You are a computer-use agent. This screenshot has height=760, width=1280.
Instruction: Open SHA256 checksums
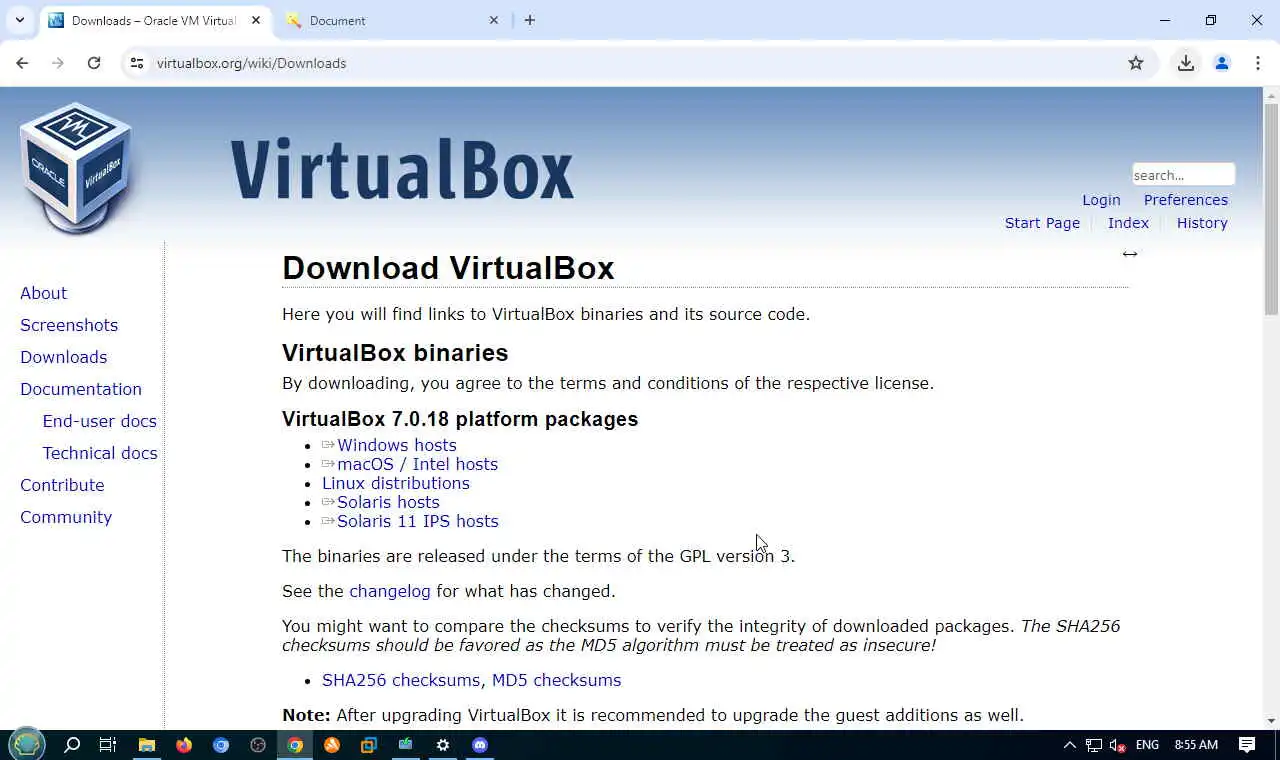click(401, 680)
